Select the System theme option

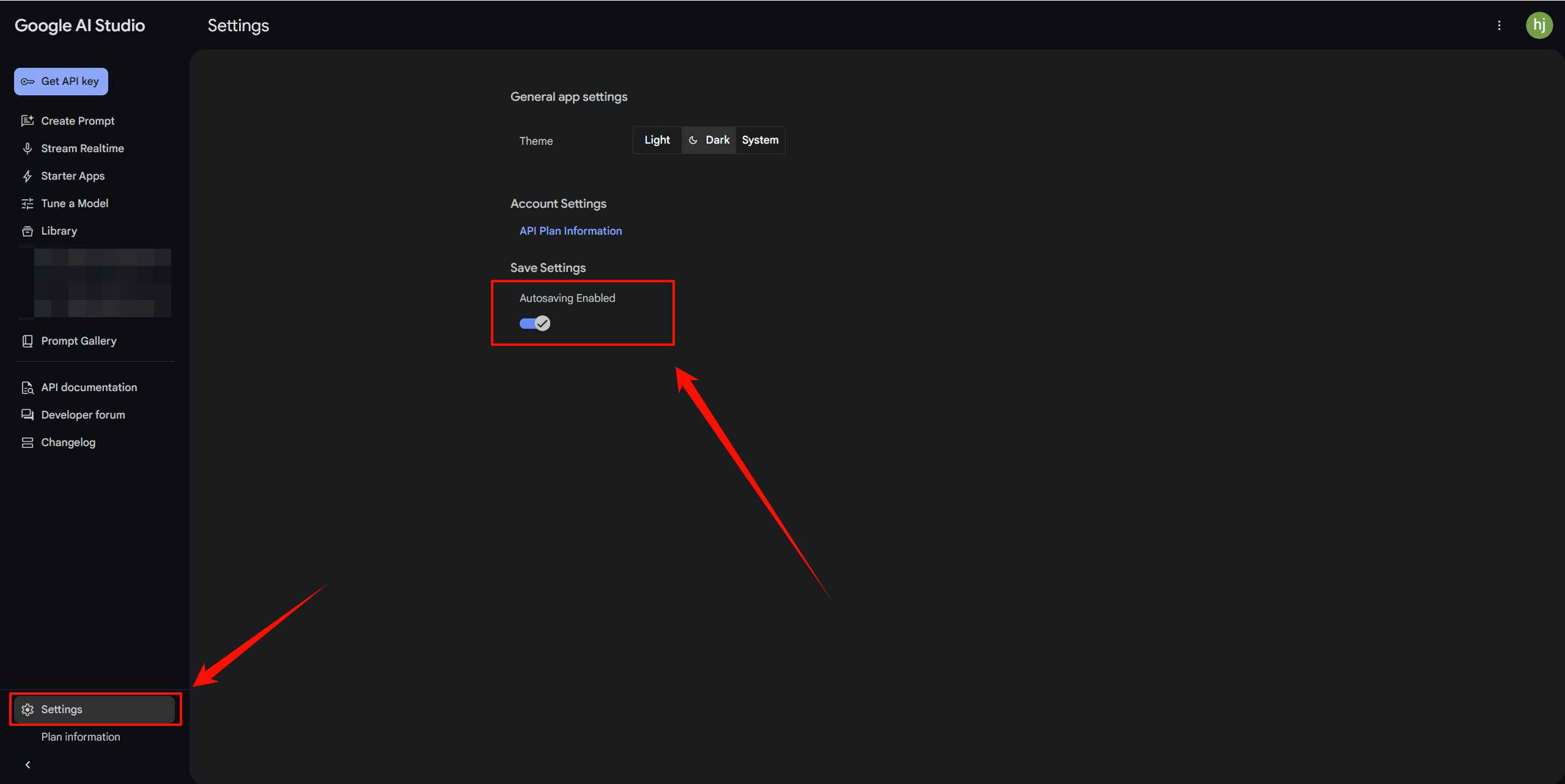(x=760, y=140)
